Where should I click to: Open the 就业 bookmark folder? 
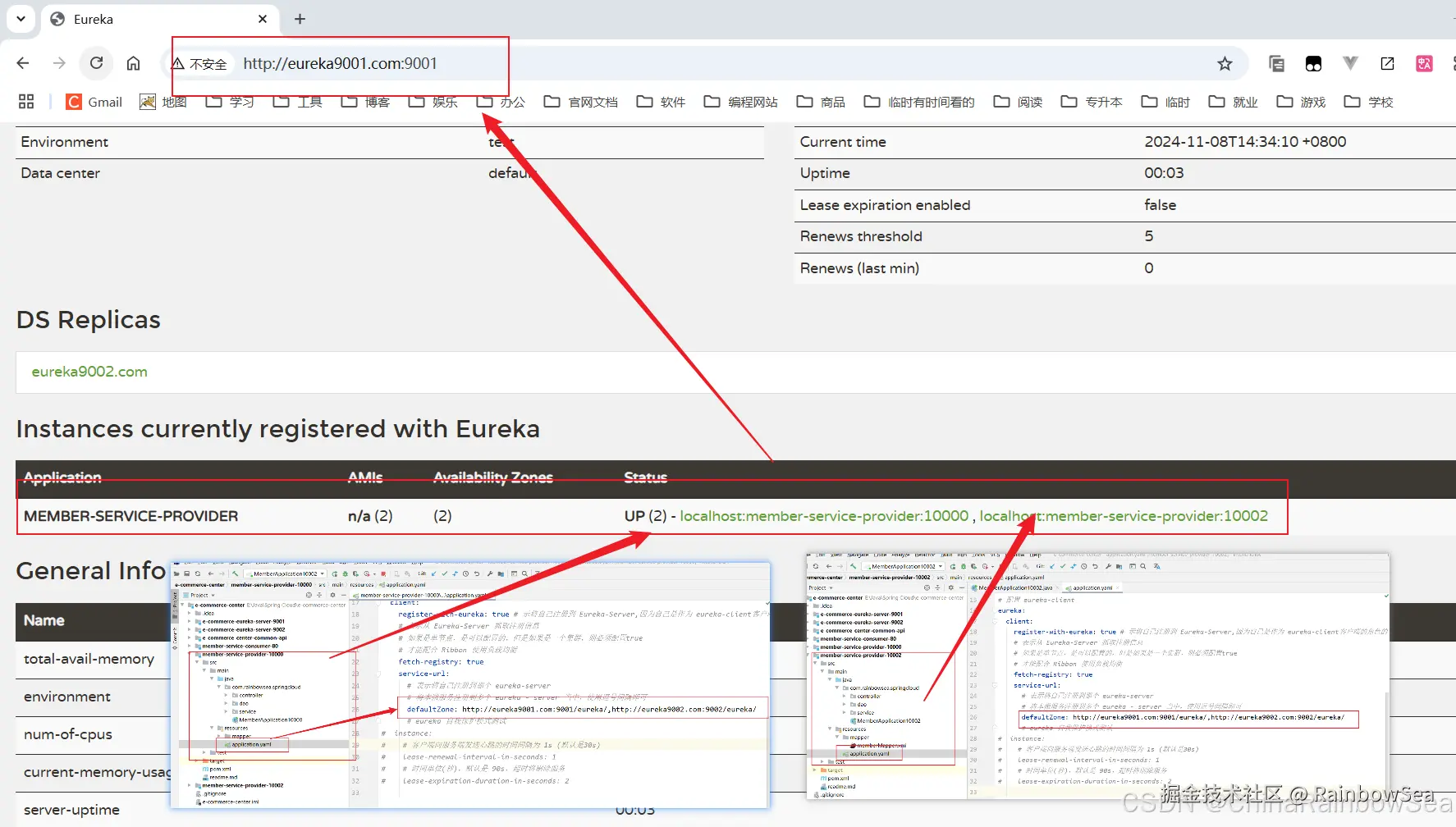click(1234, 102)
